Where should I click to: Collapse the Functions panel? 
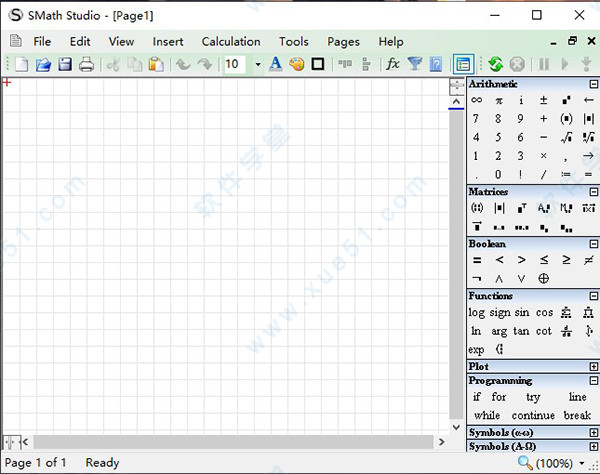[593, 296]
